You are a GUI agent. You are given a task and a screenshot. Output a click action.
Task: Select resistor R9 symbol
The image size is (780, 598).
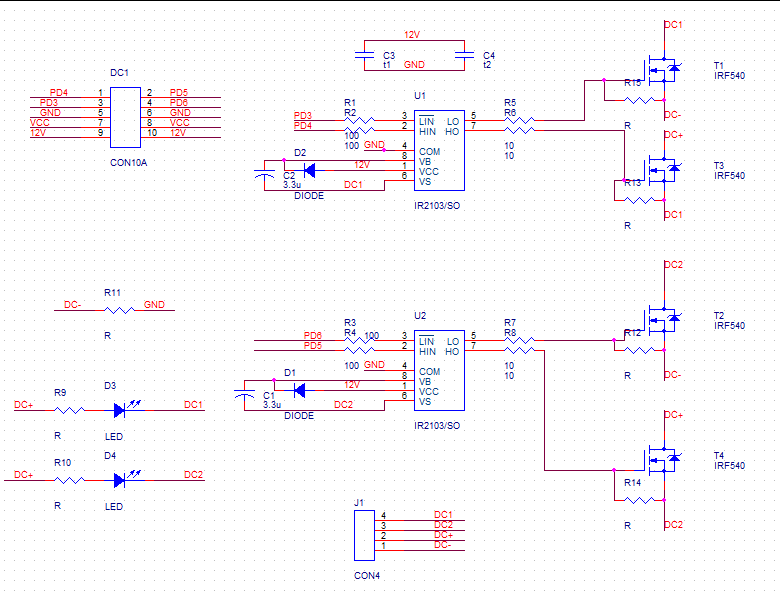[69, 410]
